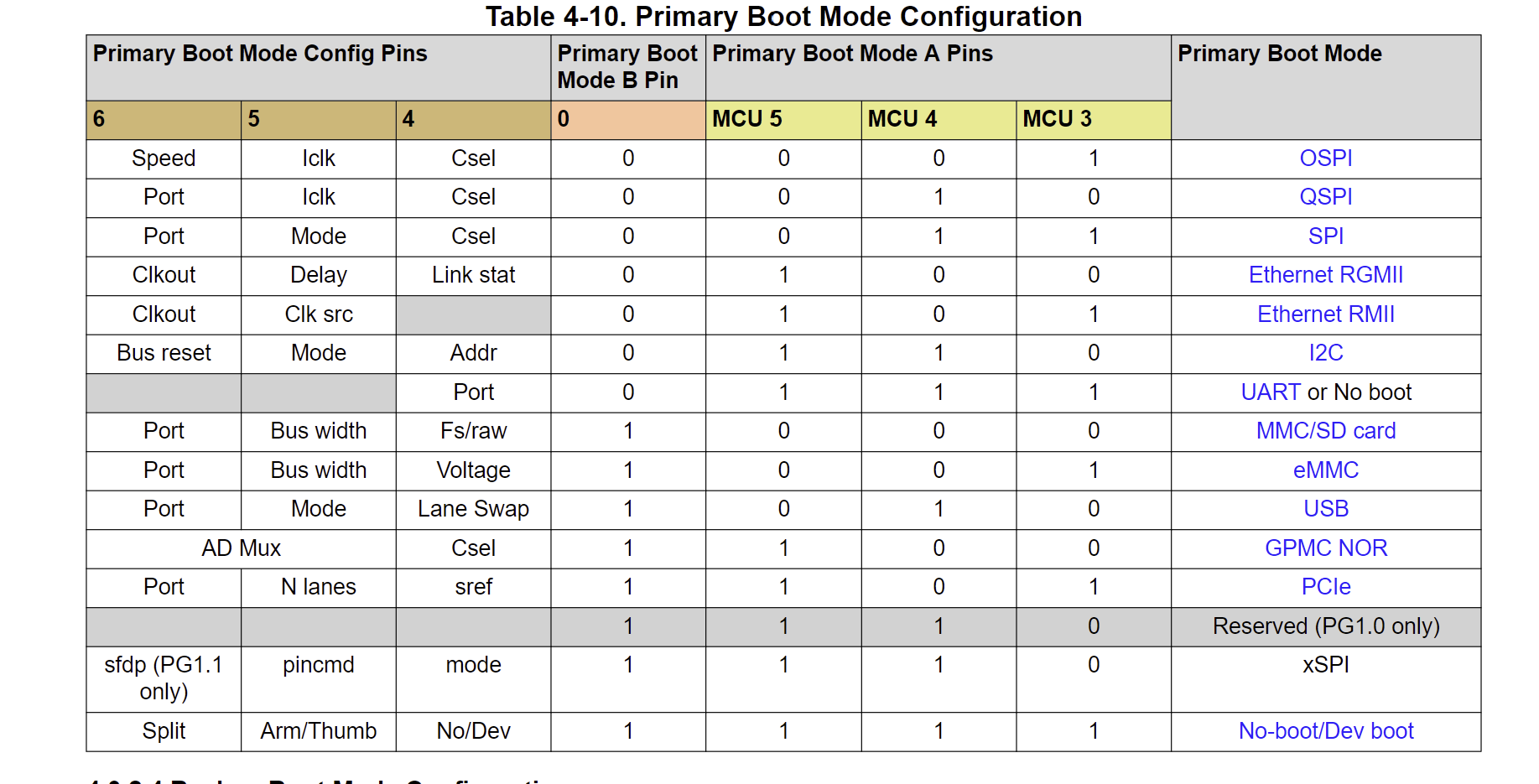The image size is (1539, 784).
Task: Open the GPMC NOR link
Action: click(1325, 548)
